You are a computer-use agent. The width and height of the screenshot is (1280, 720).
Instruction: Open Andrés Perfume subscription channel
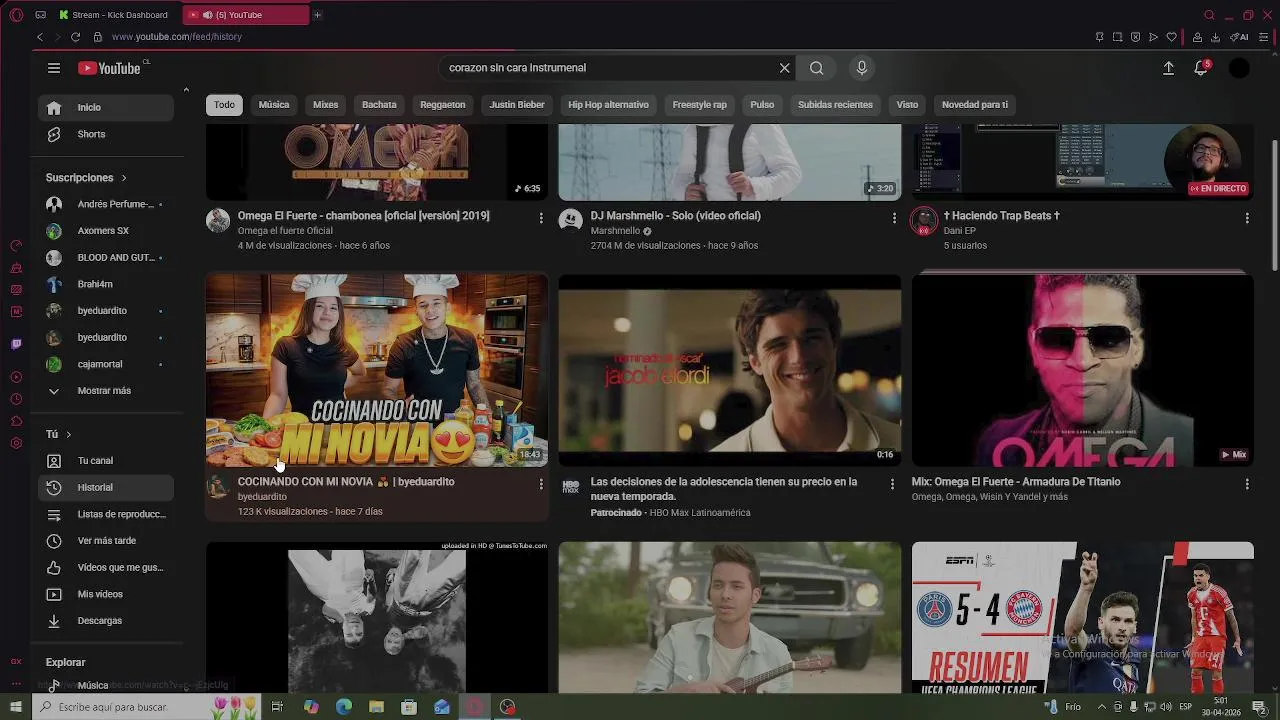coord(106,204)
